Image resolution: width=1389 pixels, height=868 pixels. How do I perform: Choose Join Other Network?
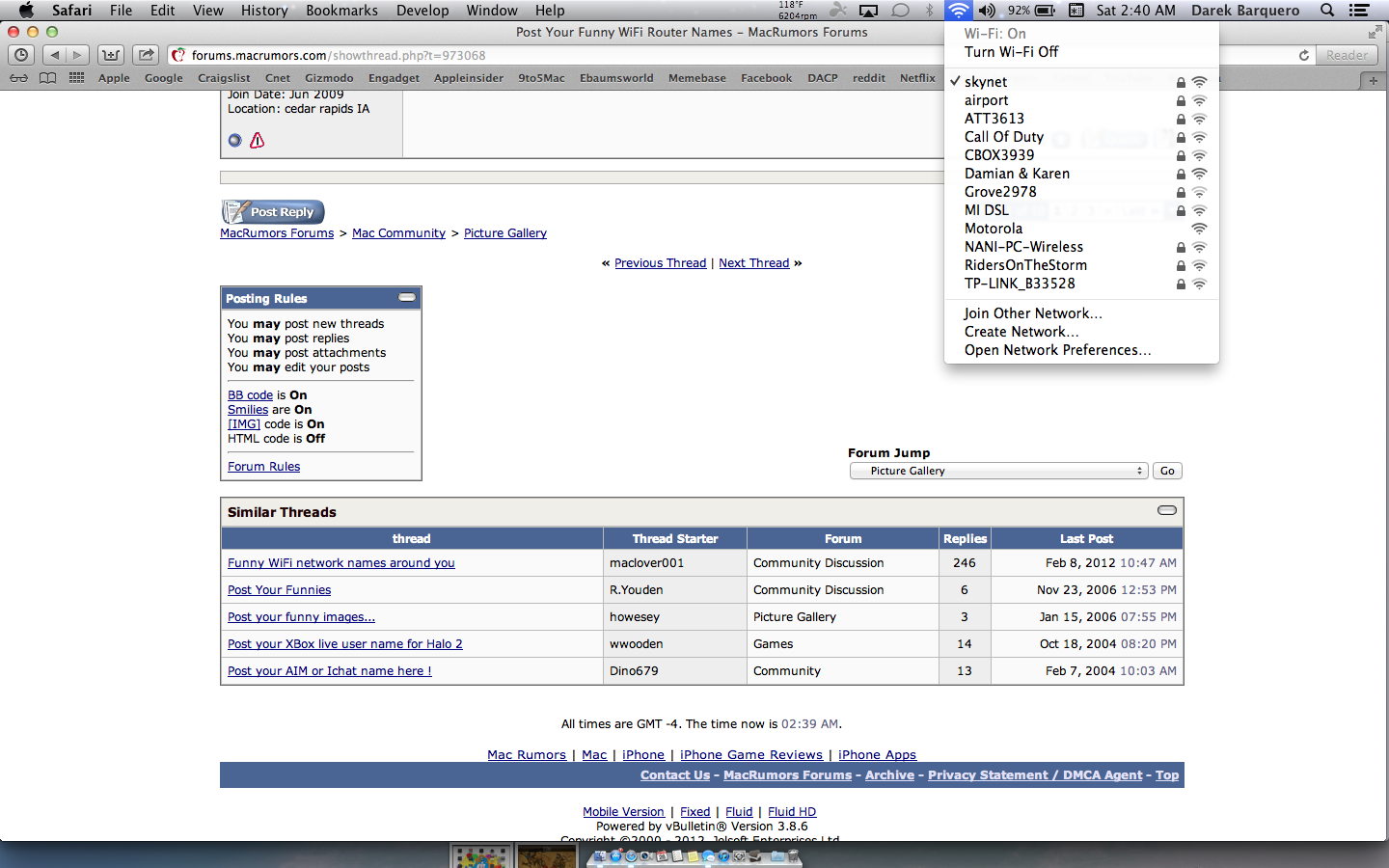pos(1081,313)
